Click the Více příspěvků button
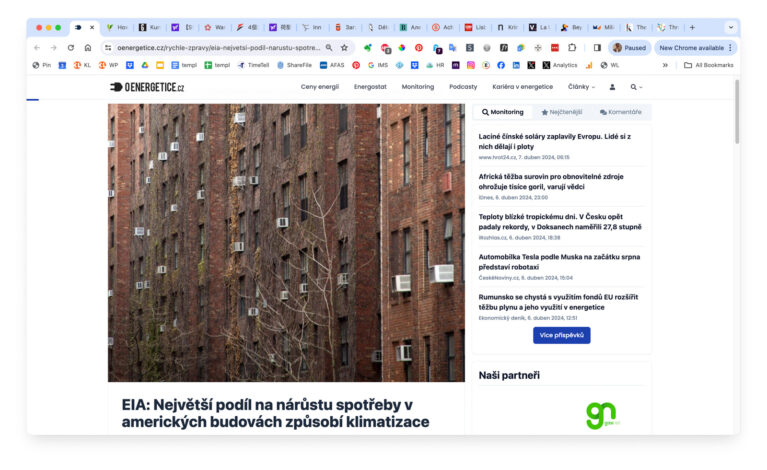 coord(561,335)
